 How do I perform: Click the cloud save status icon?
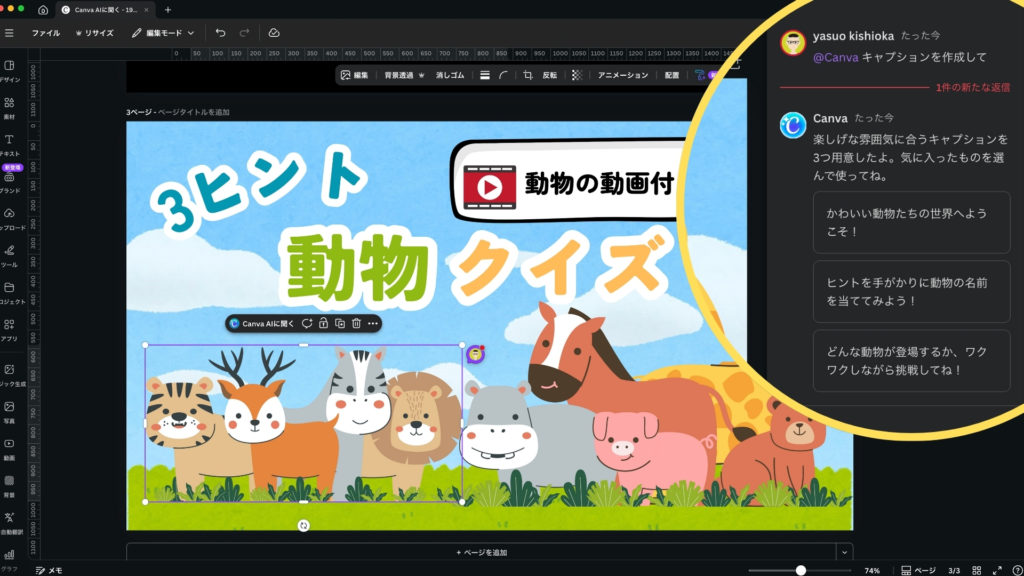click(x=274, y=33)
